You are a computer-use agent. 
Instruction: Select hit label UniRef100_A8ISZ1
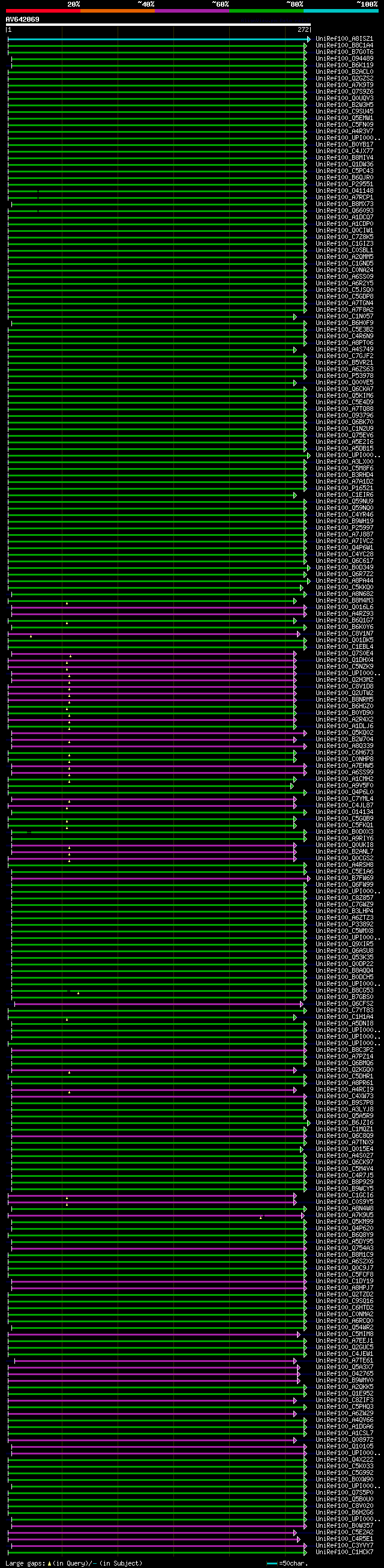click(344, 39)
